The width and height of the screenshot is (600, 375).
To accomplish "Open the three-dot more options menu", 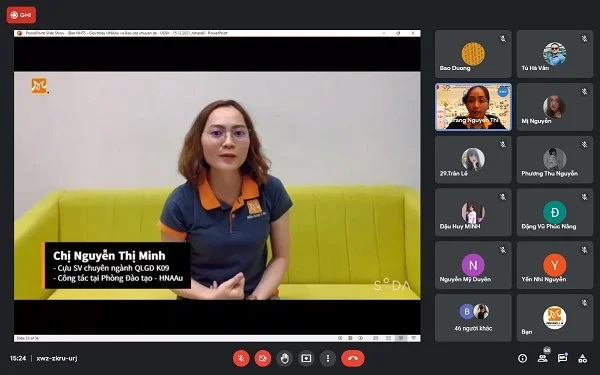I will pos(328,359).
